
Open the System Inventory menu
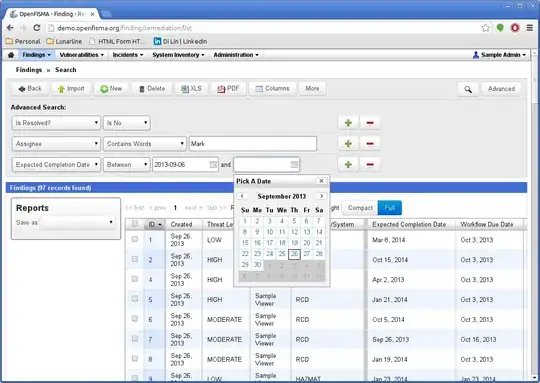coord(178,55)
